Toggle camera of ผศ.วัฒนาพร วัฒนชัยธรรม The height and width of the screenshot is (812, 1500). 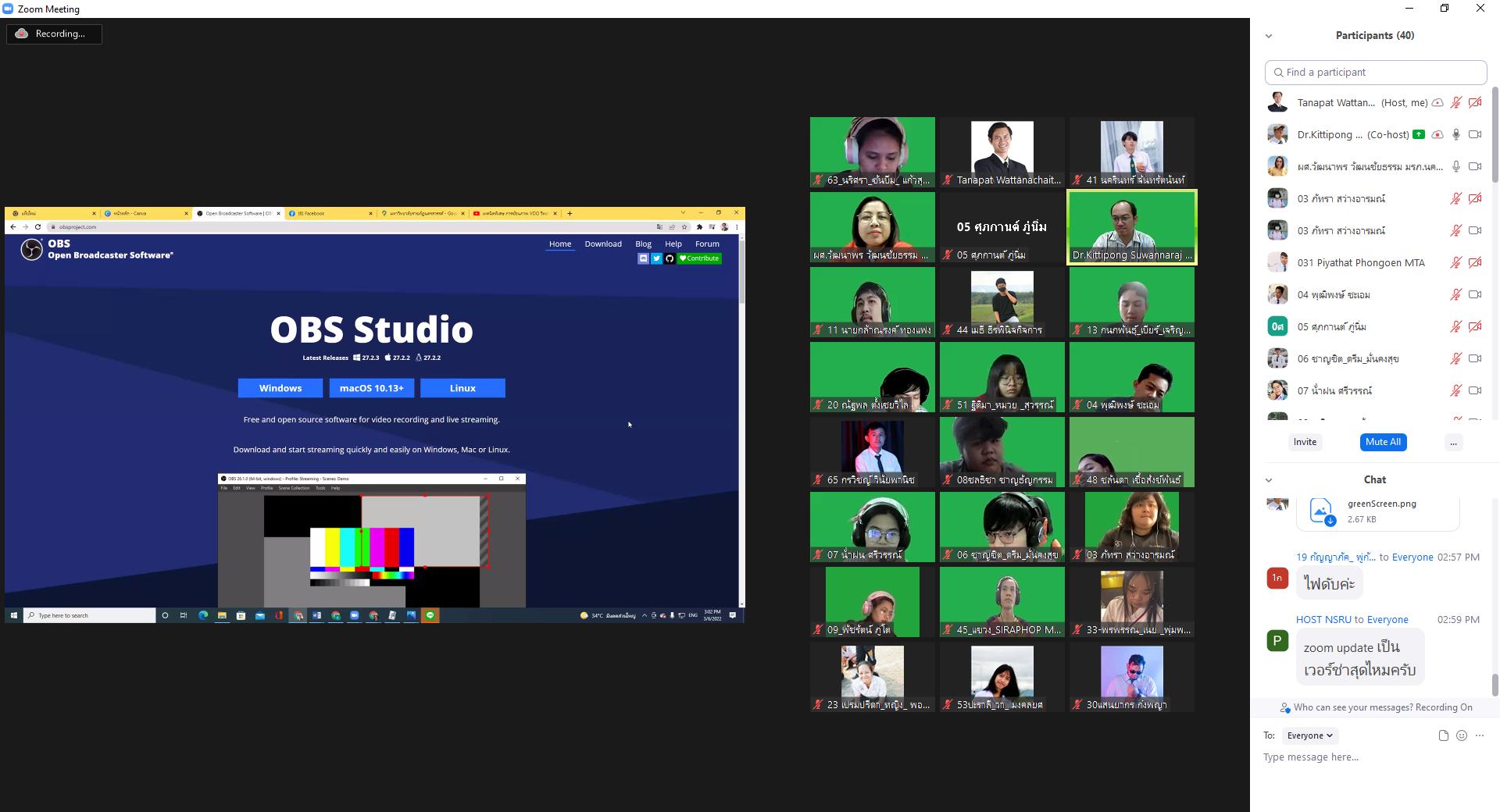point(1475,166)
